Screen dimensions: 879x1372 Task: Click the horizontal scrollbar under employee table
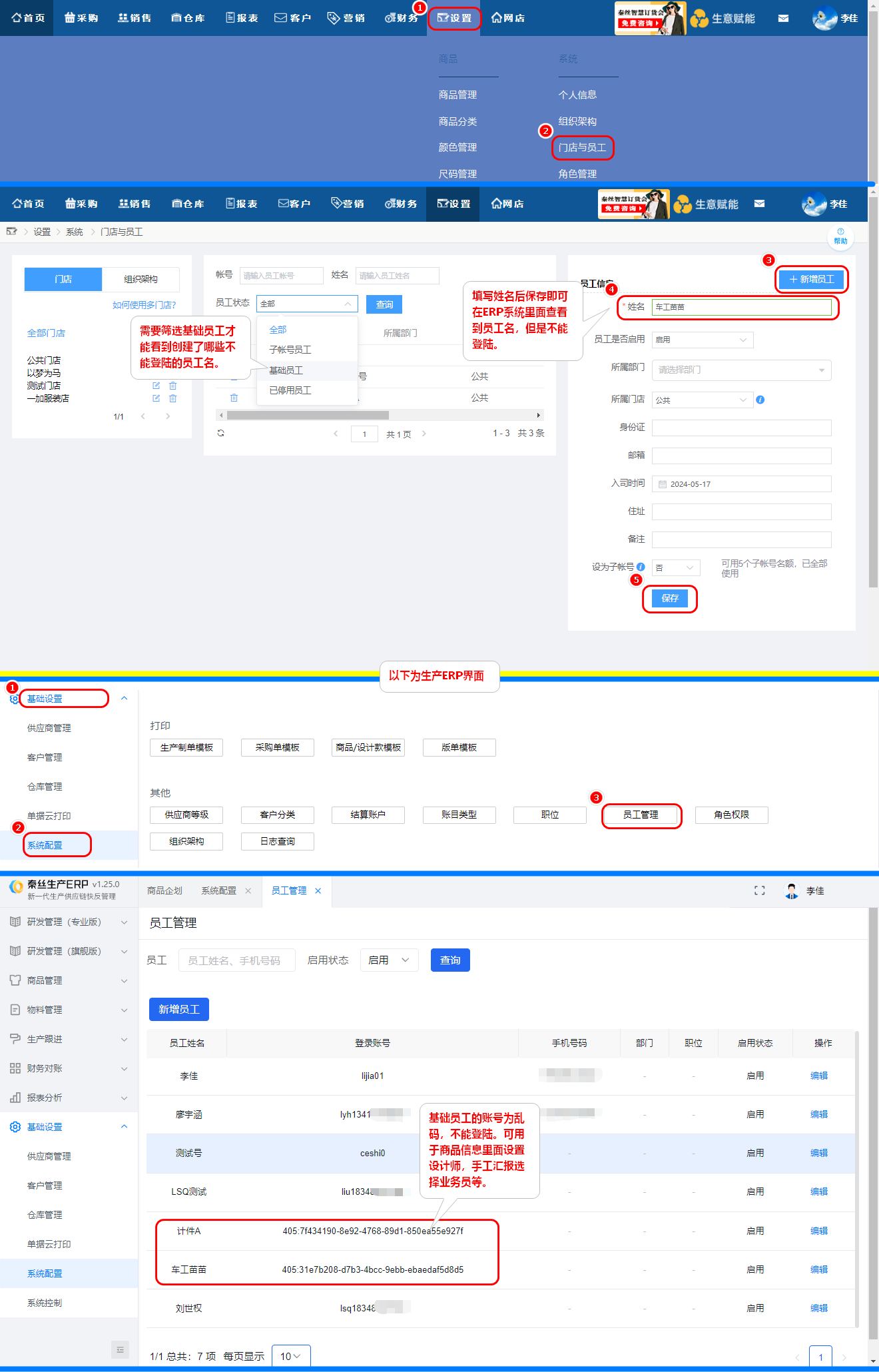point(308,415)
